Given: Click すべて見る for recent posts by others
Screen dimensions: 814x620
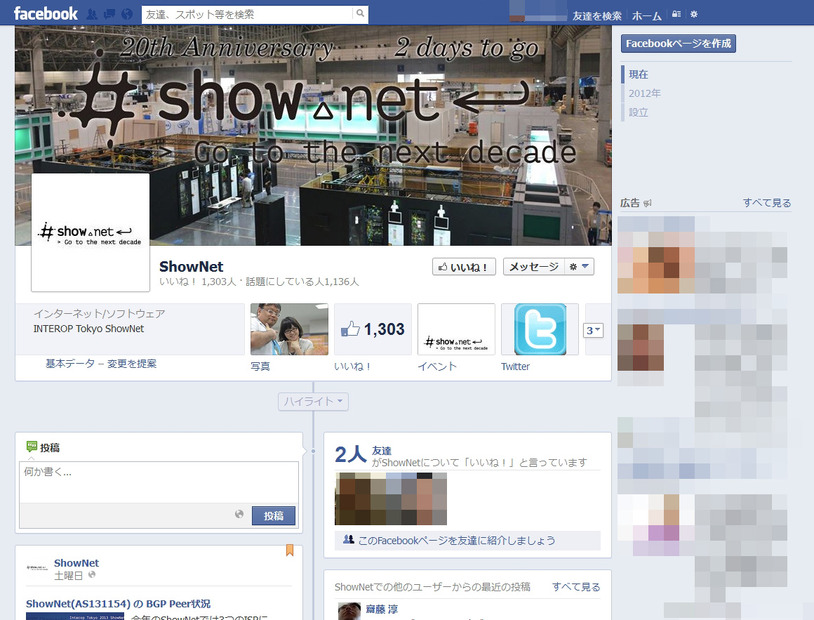Looking at the screenshot, I should 576,587.
